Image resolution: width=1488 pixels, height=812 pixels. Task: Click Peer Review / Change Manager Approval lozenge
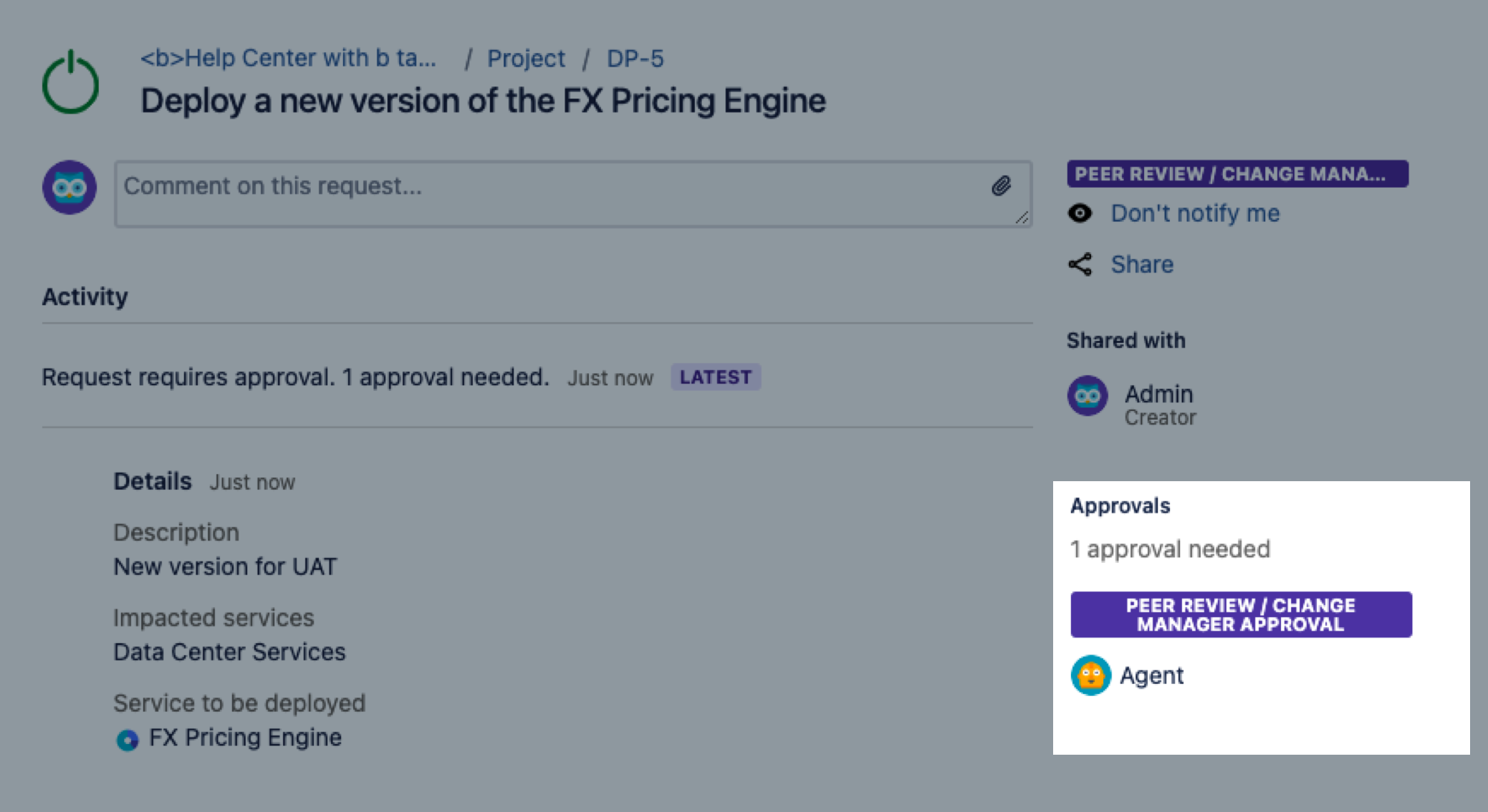tap(1241, 614)
